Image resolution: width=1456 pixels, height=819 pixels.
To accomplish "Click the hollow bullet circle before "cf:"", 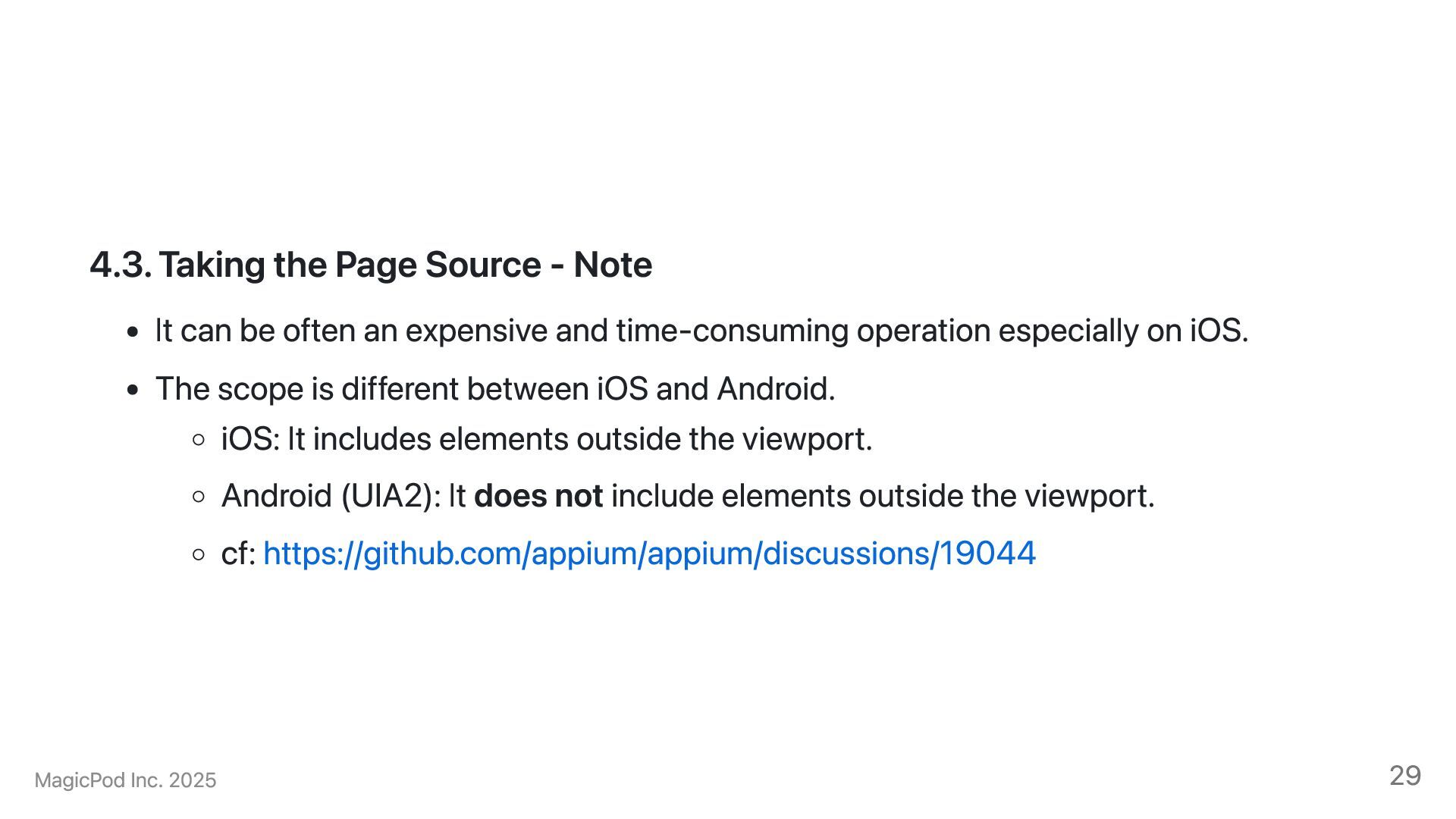I will click(199, 554).
